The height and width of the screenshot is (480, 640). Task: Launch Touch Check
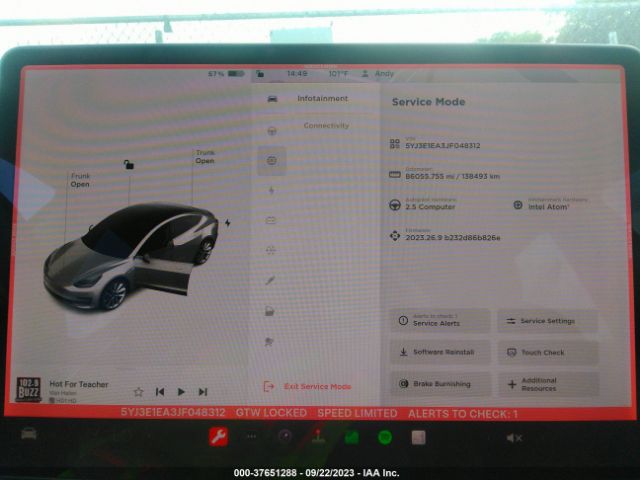[548, 352]
